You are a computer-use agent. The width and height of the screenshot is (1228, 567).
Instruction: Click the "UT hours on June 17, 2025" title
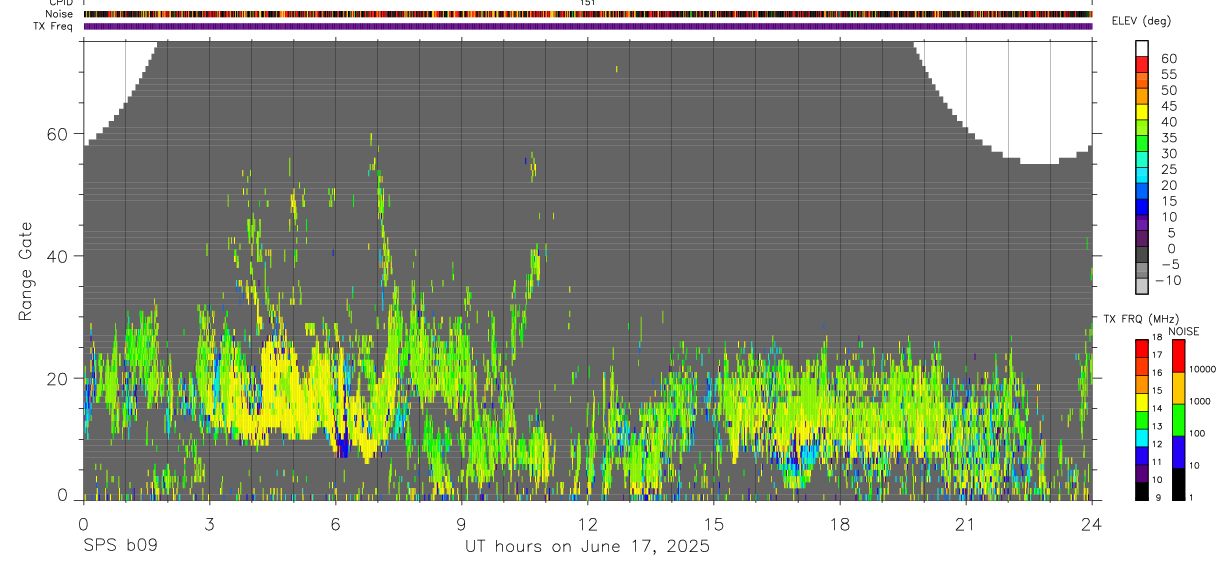coord(587,547)
